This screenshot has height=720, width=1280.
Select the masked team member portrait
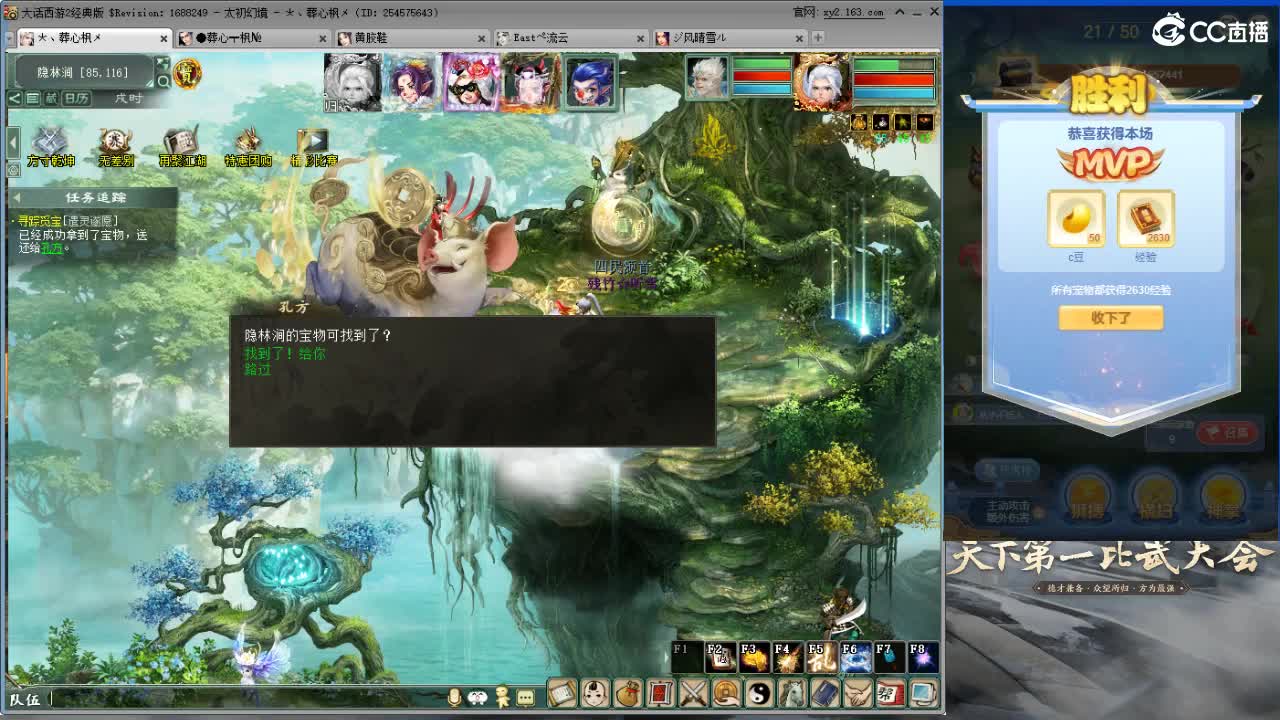[471, 82]
